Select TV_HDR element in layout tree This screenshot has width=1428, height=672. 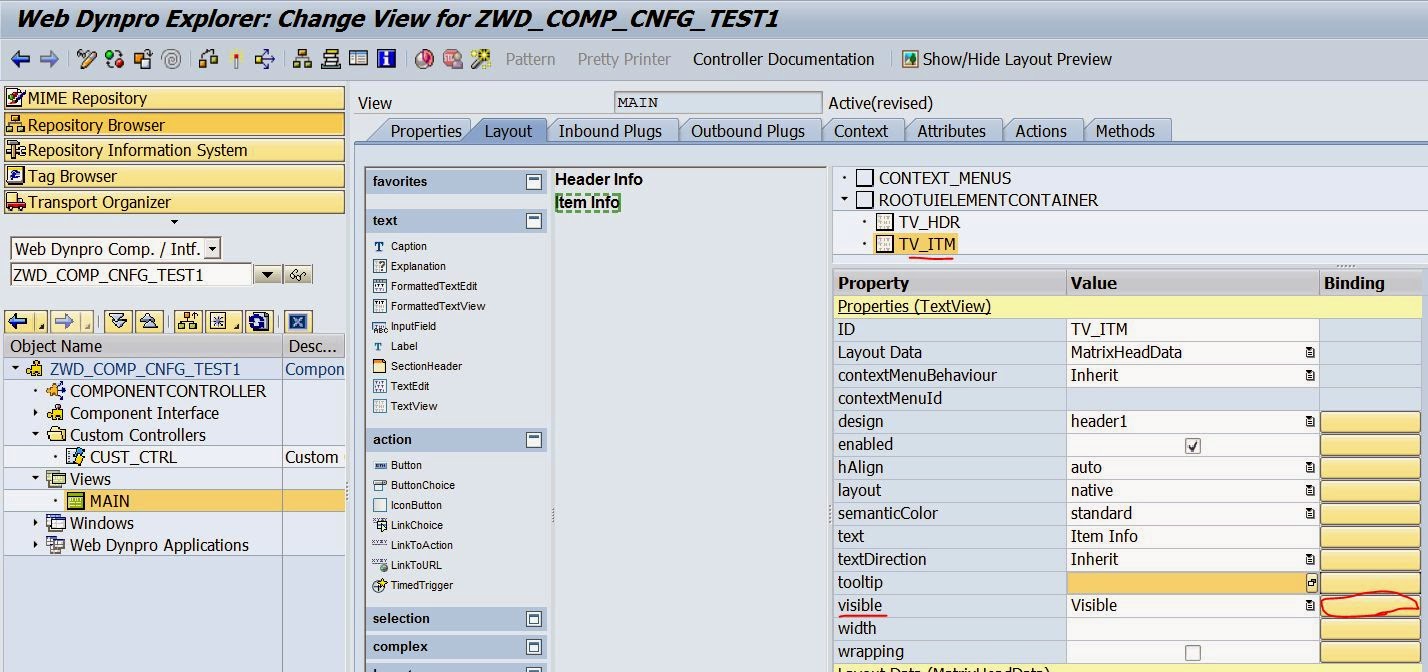pos(928,222)
